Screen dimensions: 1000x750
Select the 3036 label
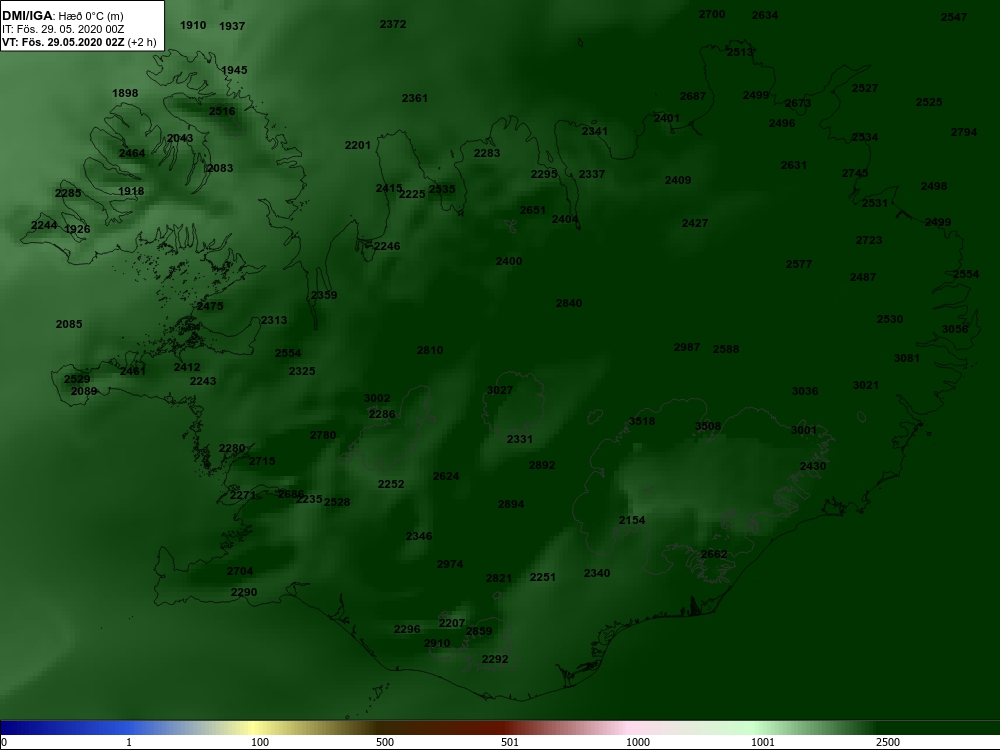tap(805, 392)
